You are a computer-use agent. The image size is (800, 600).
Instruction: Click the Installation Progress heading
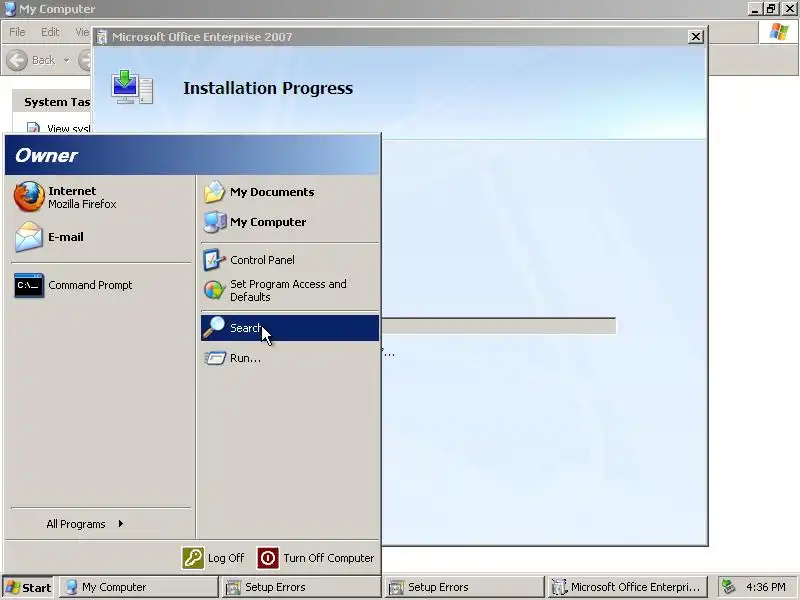[x=268, y=88]
